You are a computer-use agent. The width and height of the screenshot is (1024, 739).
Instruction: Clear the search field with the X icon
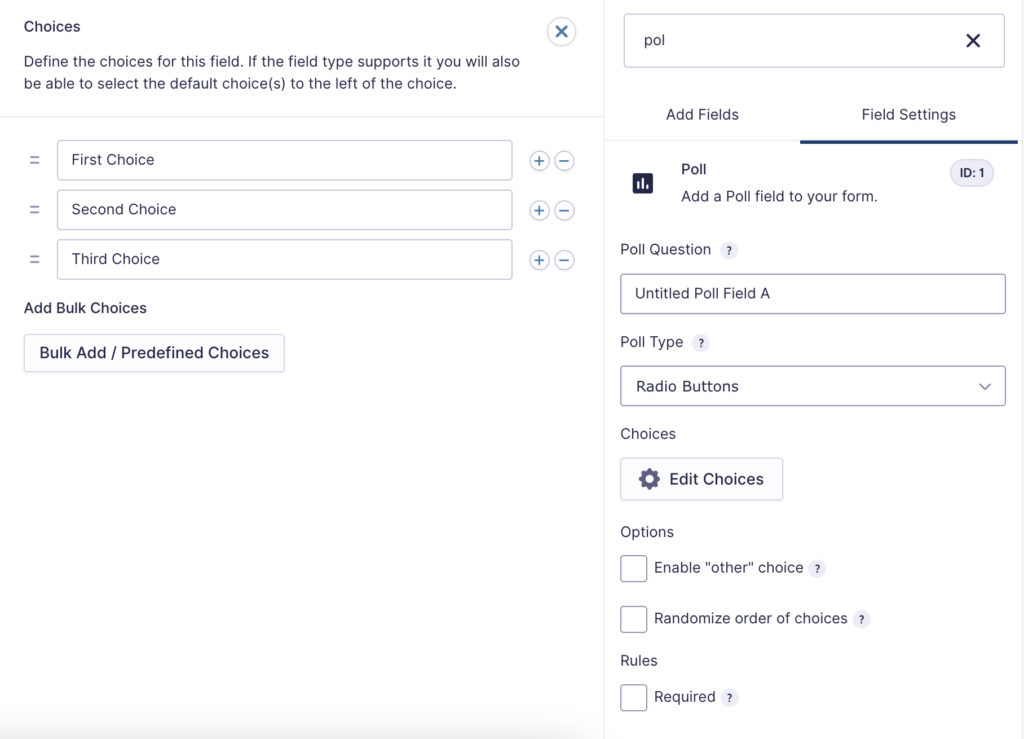pos(972,40)
